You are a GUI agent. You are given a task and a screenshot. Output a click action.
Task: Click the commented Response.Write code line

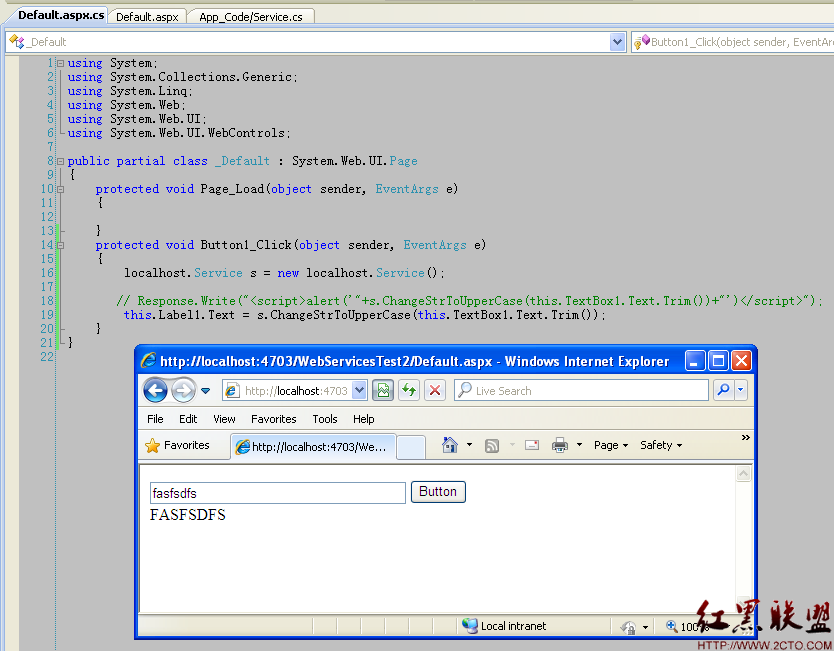[469, 301]
